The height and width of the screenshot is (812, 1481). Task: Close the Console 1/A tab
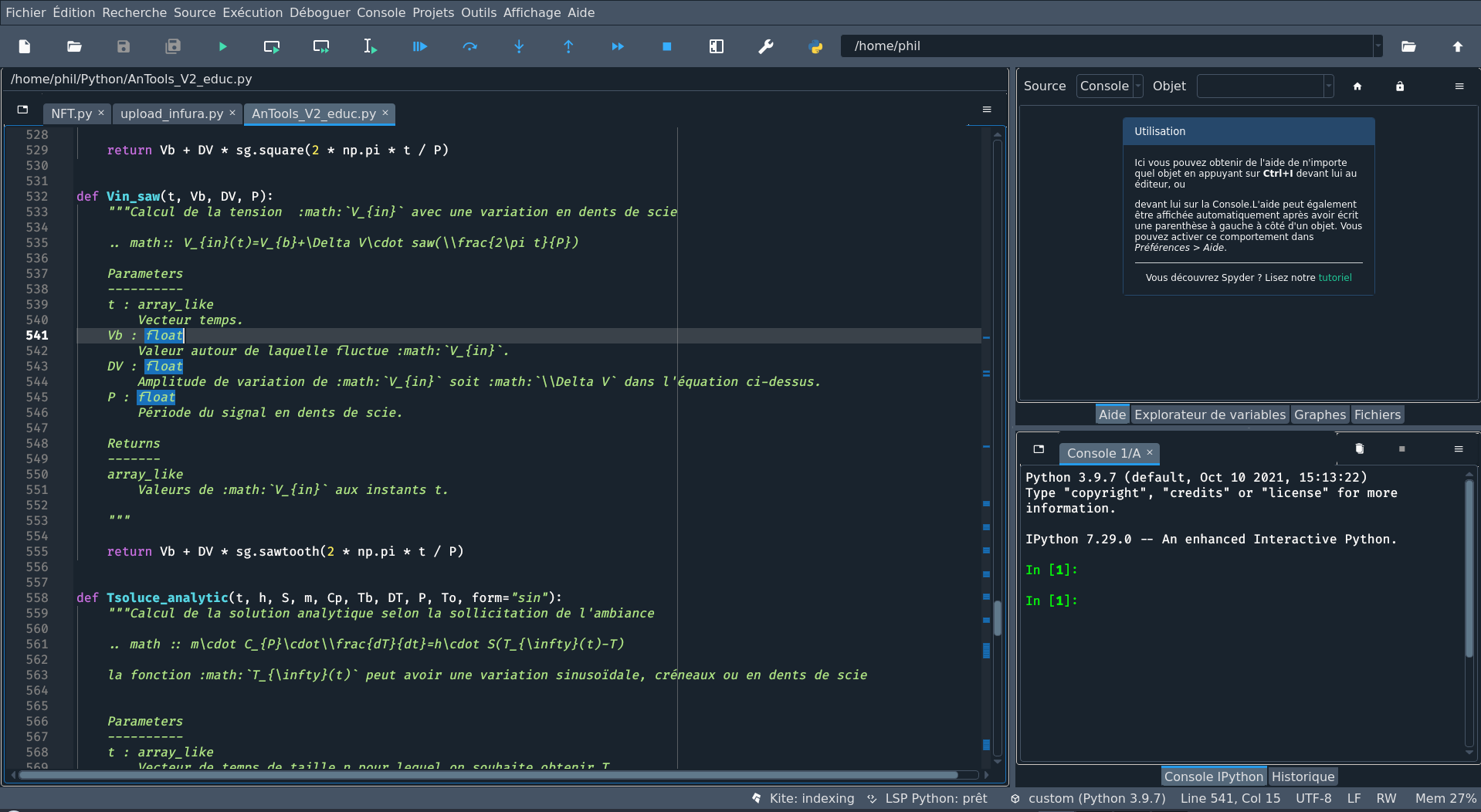pos(1150,452)
